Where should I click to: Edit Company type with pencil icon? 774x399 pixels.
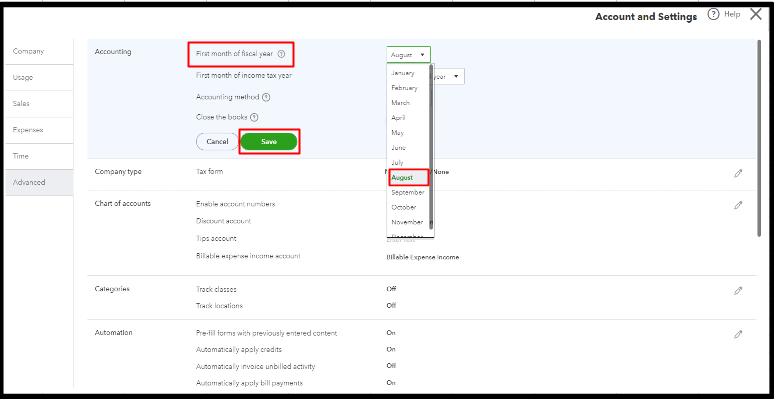[738, 173]
